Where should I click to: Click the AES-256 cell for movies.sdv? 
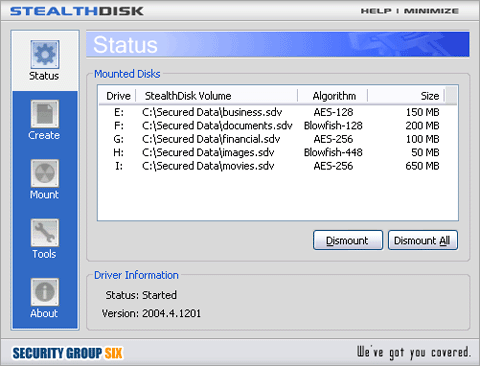click(333, 166)
